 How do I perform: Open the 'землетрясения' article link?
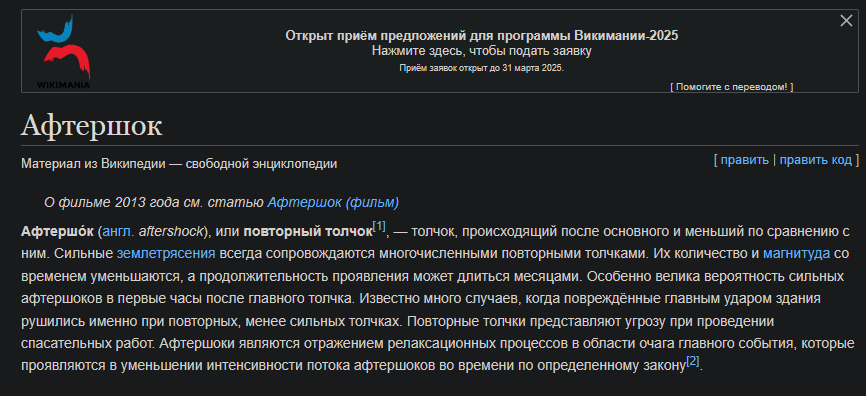pos(166,254)
